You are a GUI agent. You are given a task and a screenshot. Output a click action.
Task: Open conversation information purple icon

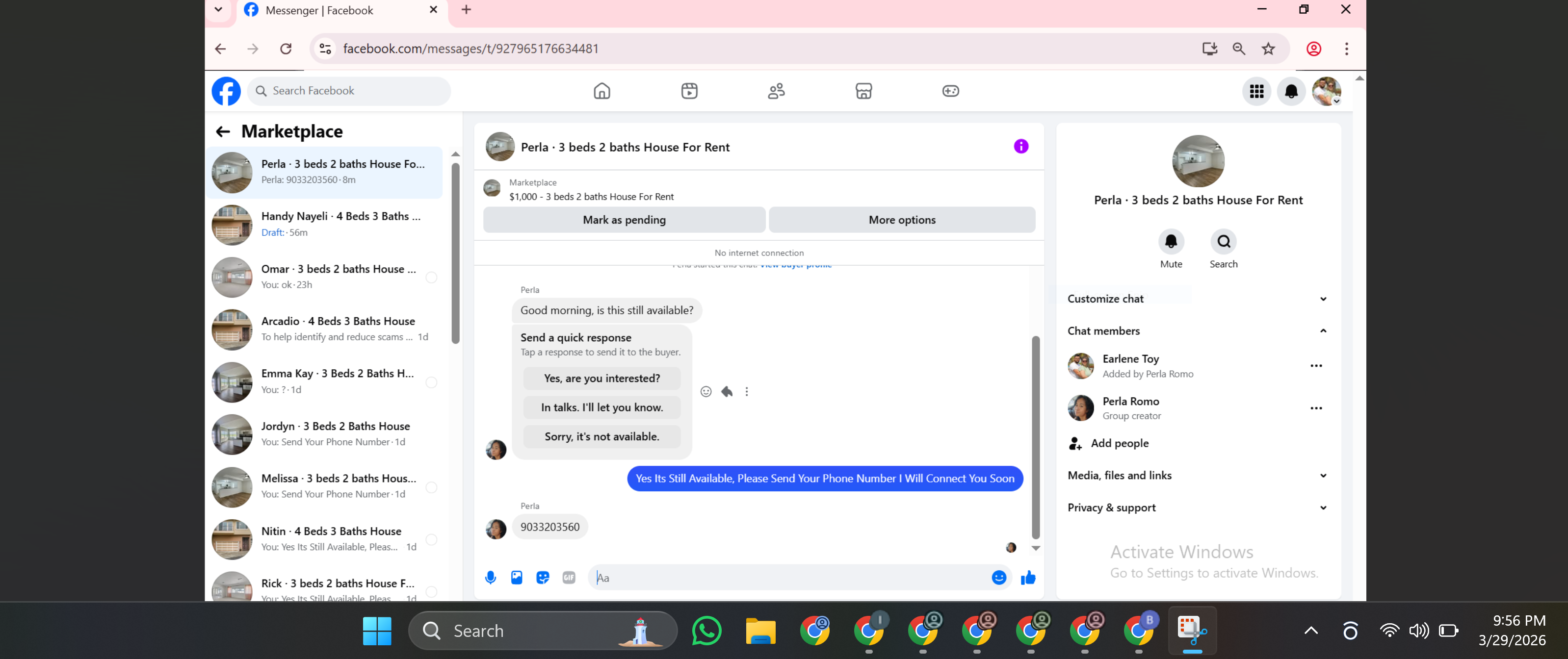[x=1021, y=147]
